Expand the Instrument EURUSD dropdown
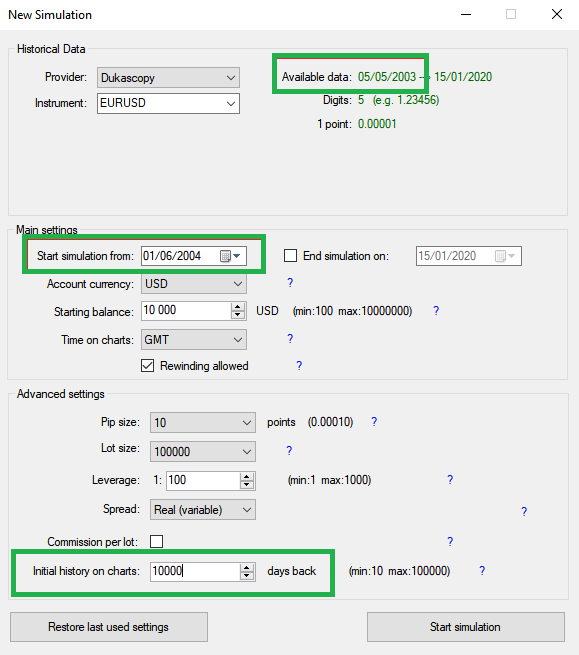 click(168, 103)
